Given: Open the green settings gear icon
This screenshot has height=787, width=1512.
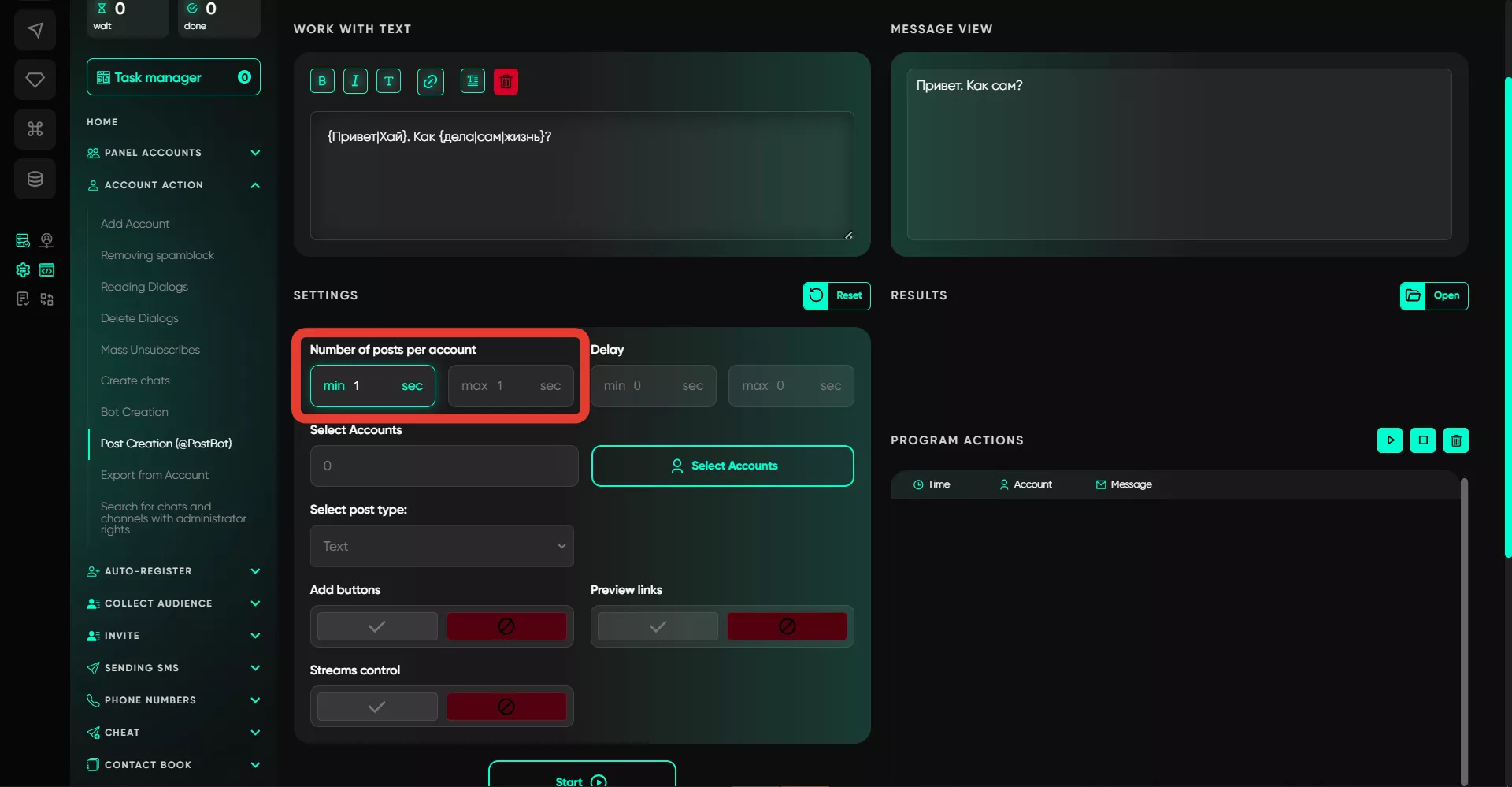Looking at the screenshot, I should point(23,269).
